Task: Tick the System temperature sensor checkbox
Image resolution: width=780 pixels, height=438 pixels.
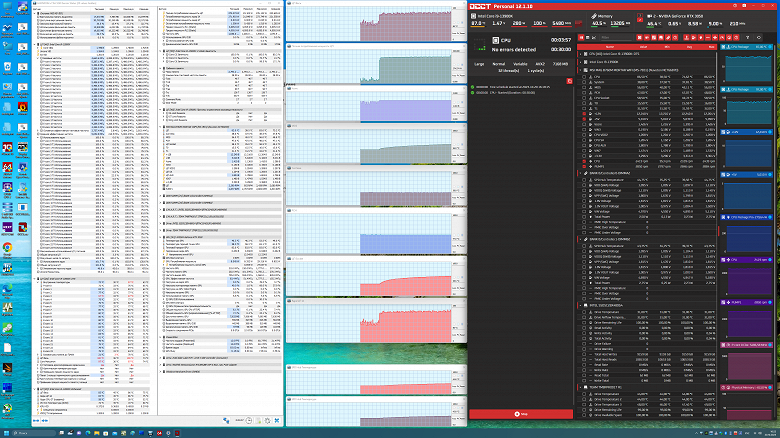Action: pos(584,82)
